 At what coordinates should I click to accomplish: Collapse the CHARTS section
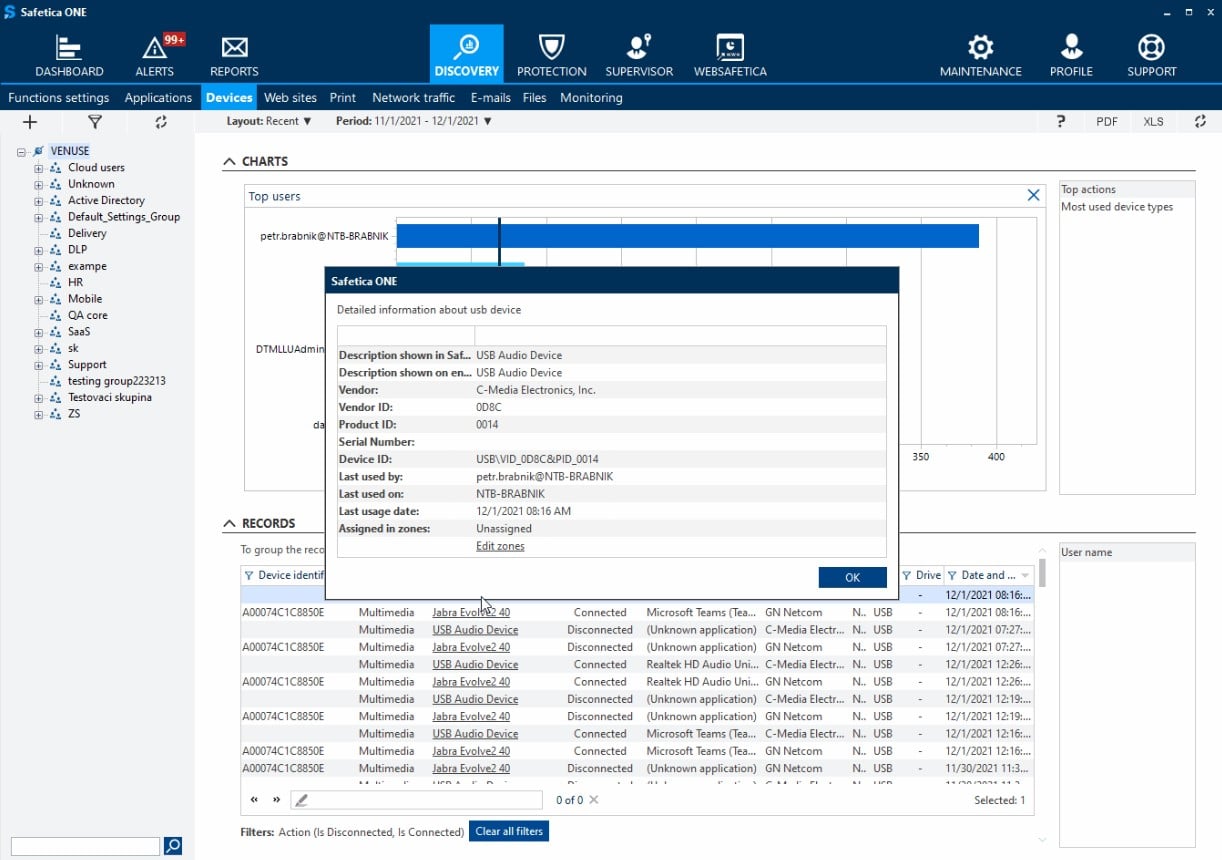point(229,161)
